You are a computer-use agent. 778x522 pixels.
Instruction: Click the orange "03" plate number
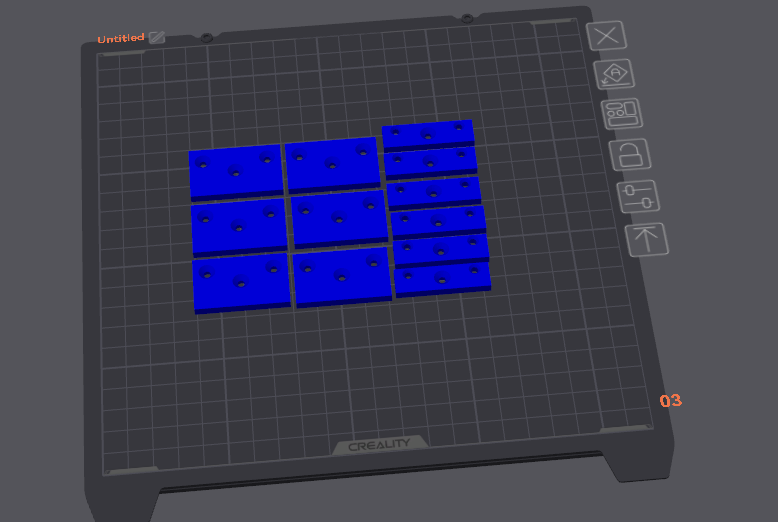(x=671, y=400)
